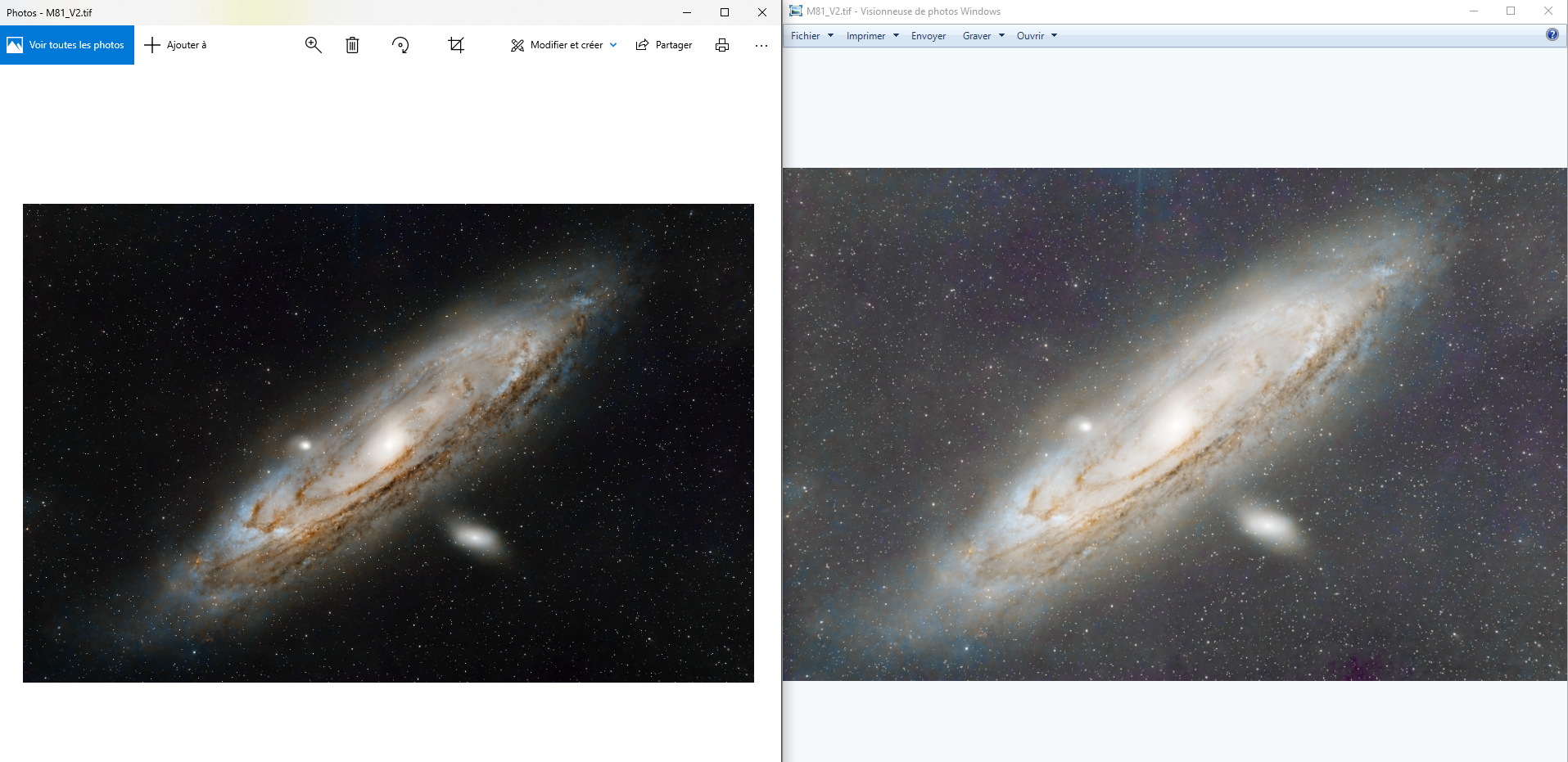Image resolution: width=1568 pixels, height=762 pixels.
Task: Click the printer icon in Photos toolbar
Action: click(x=721, y=45)
